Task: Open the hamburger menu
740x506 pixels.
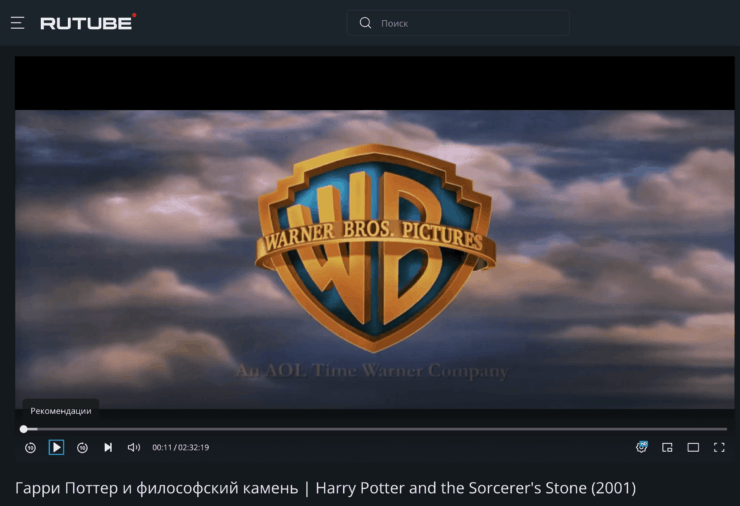Action: click(x=17, y=23)
